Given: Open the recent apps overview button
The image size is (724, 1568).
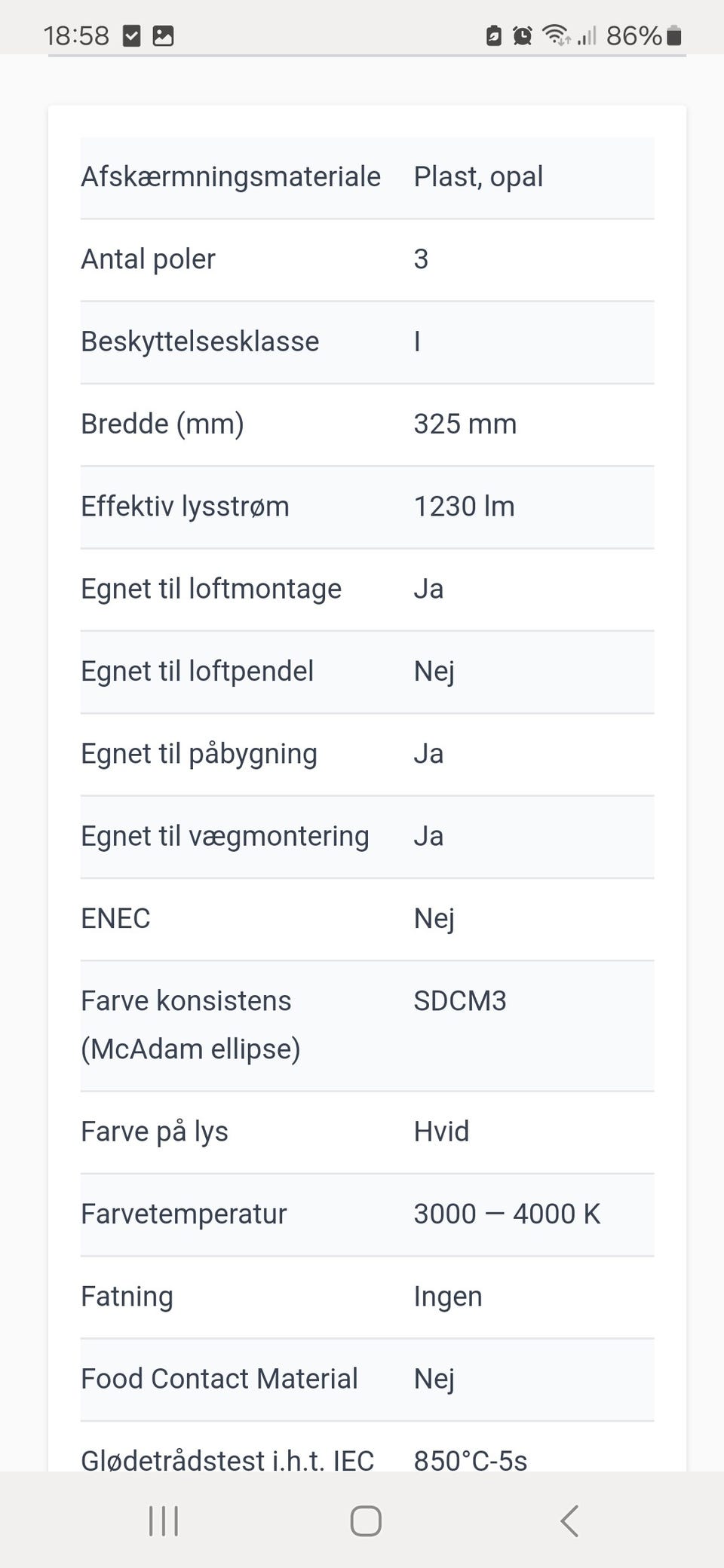Looking at the screenshot, I should point(164,1521).
